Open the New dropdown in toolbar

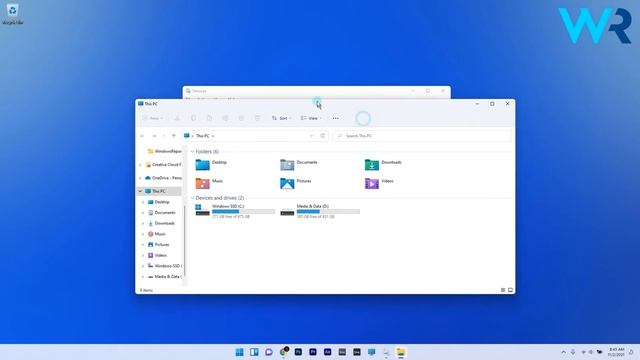153,118
